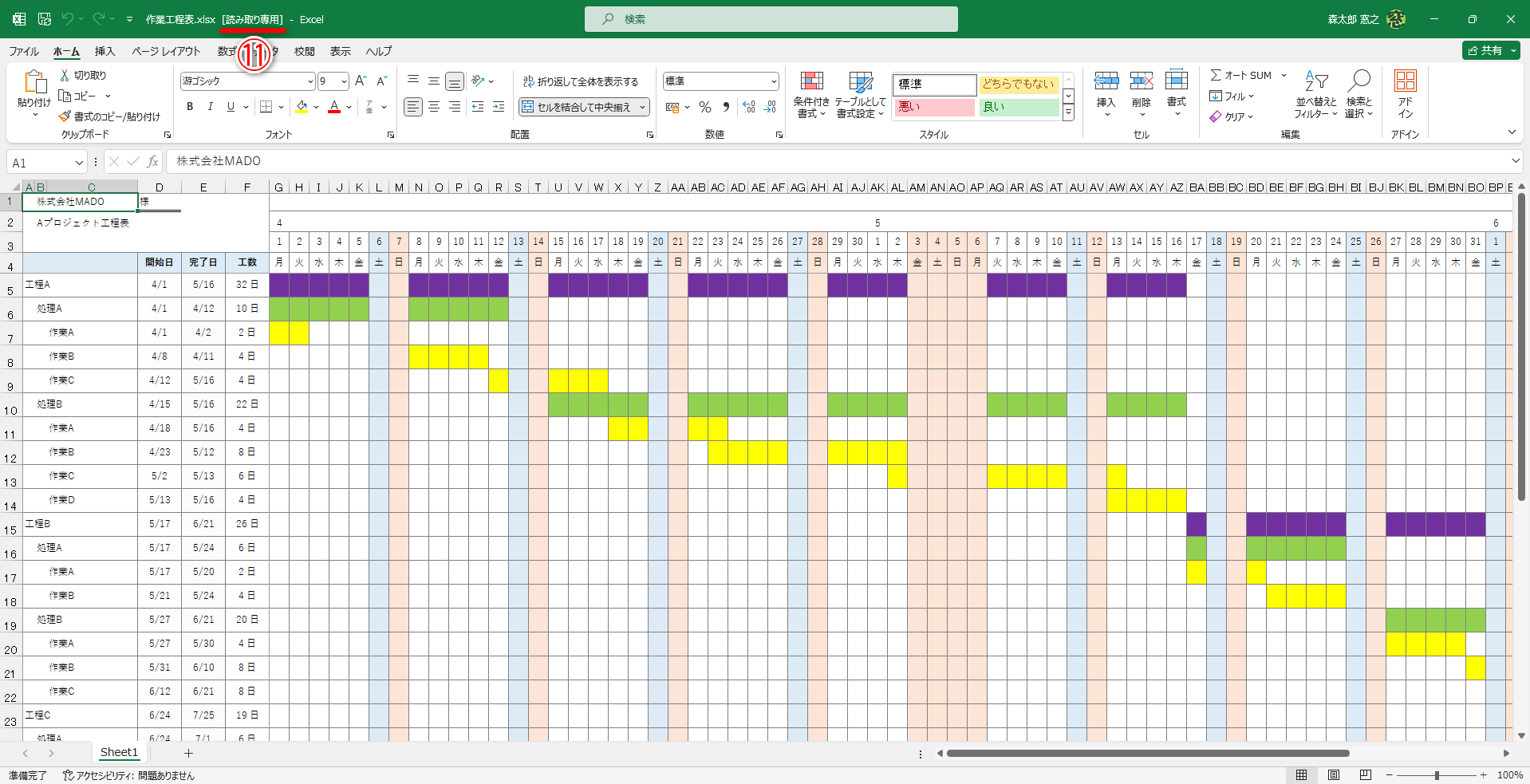
Task: Click Page Break Preview button in status bar
Action: tap(1366, 775)
